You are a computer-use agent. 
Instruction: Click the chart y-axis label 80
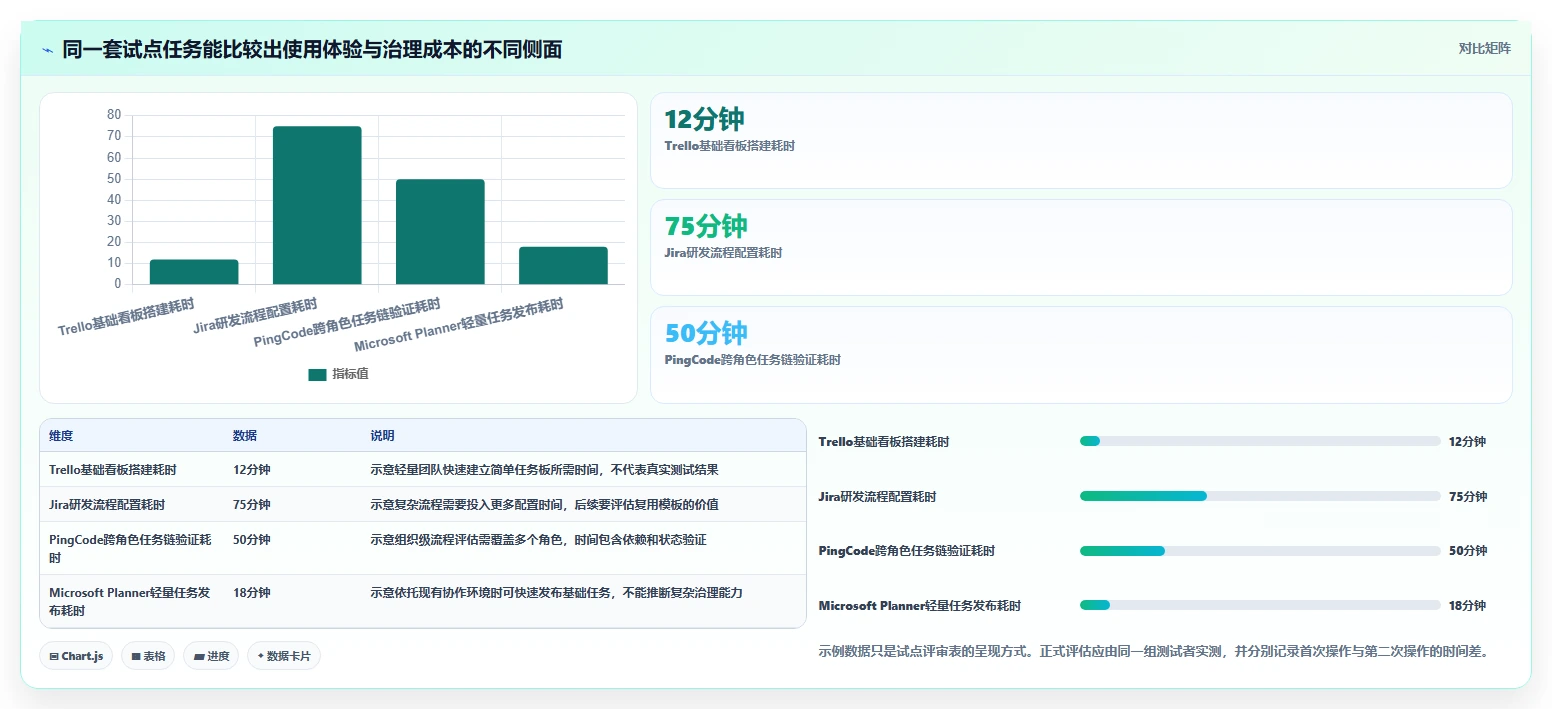click(x=114, y=115)
